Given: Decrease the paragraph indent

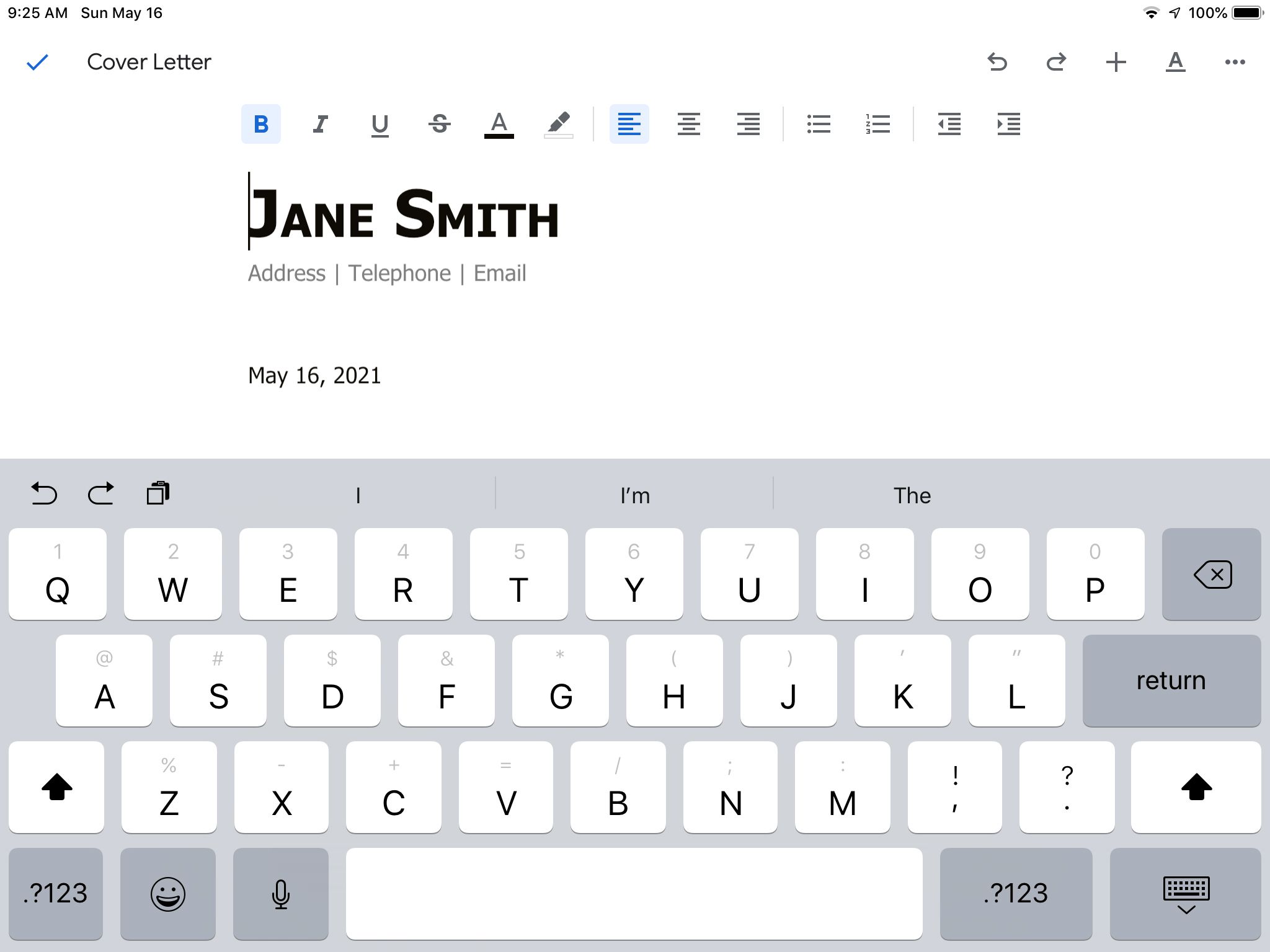Looking at the screenshot, I should 949,124.
